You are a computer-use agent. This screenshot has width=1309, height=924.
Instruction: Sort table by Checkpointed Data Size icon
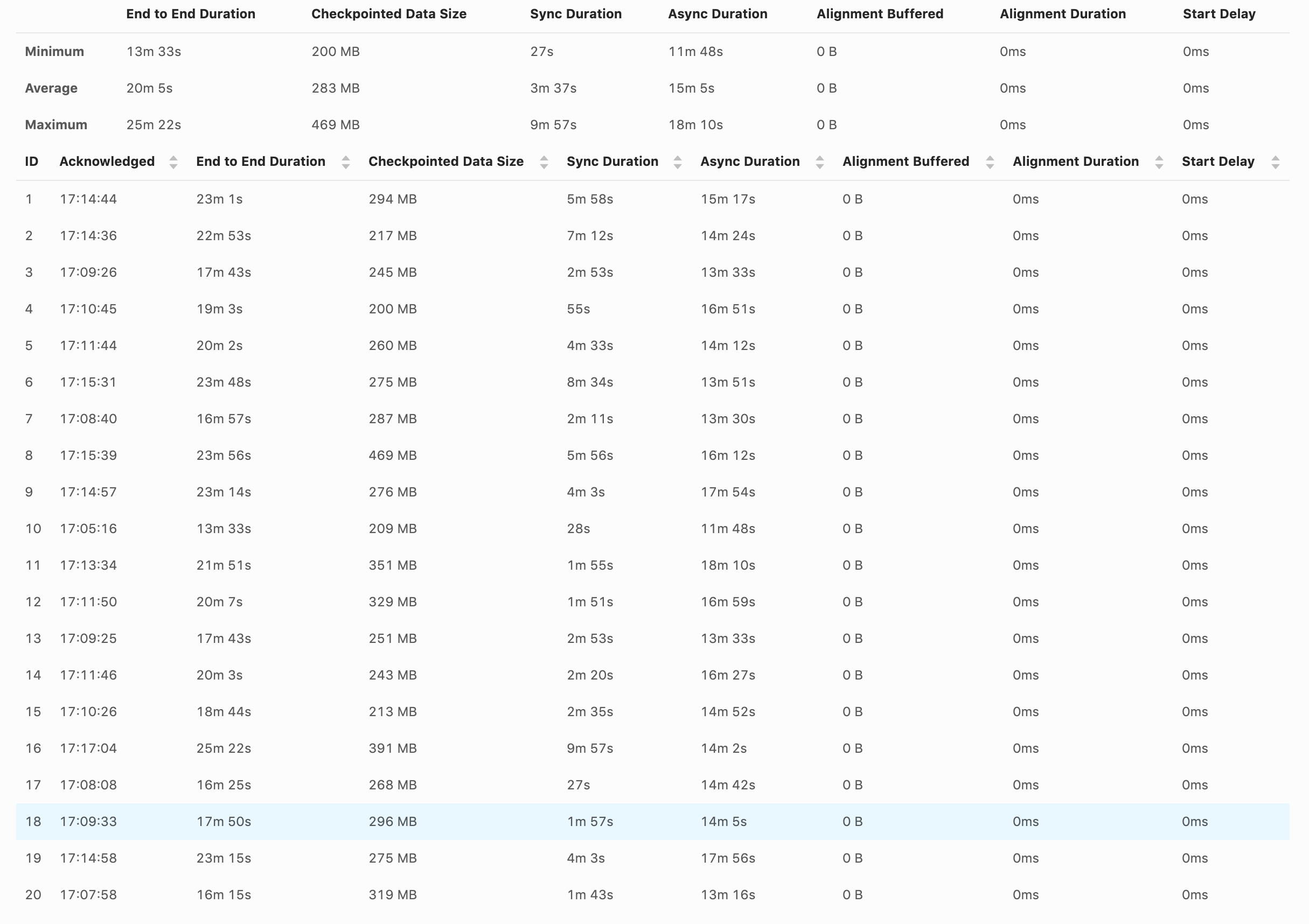[544, 163]
